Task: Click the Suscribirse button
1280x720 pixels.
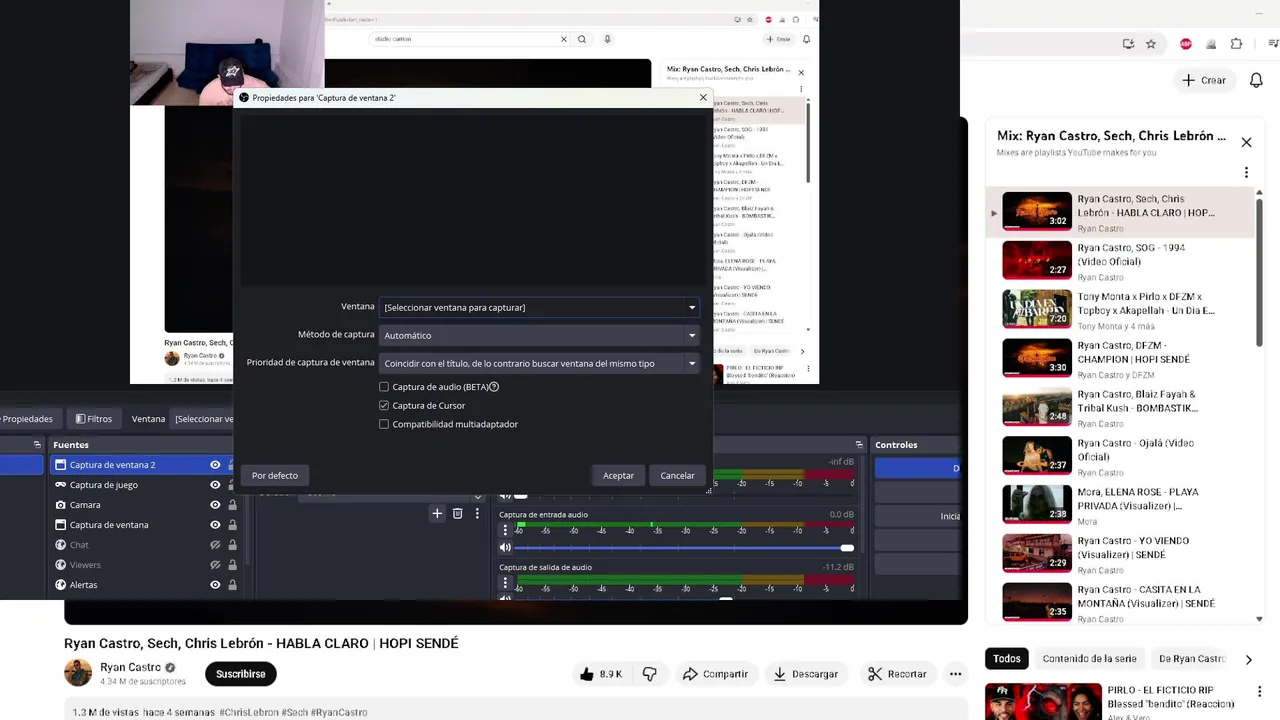Action: tap(240, 674)
